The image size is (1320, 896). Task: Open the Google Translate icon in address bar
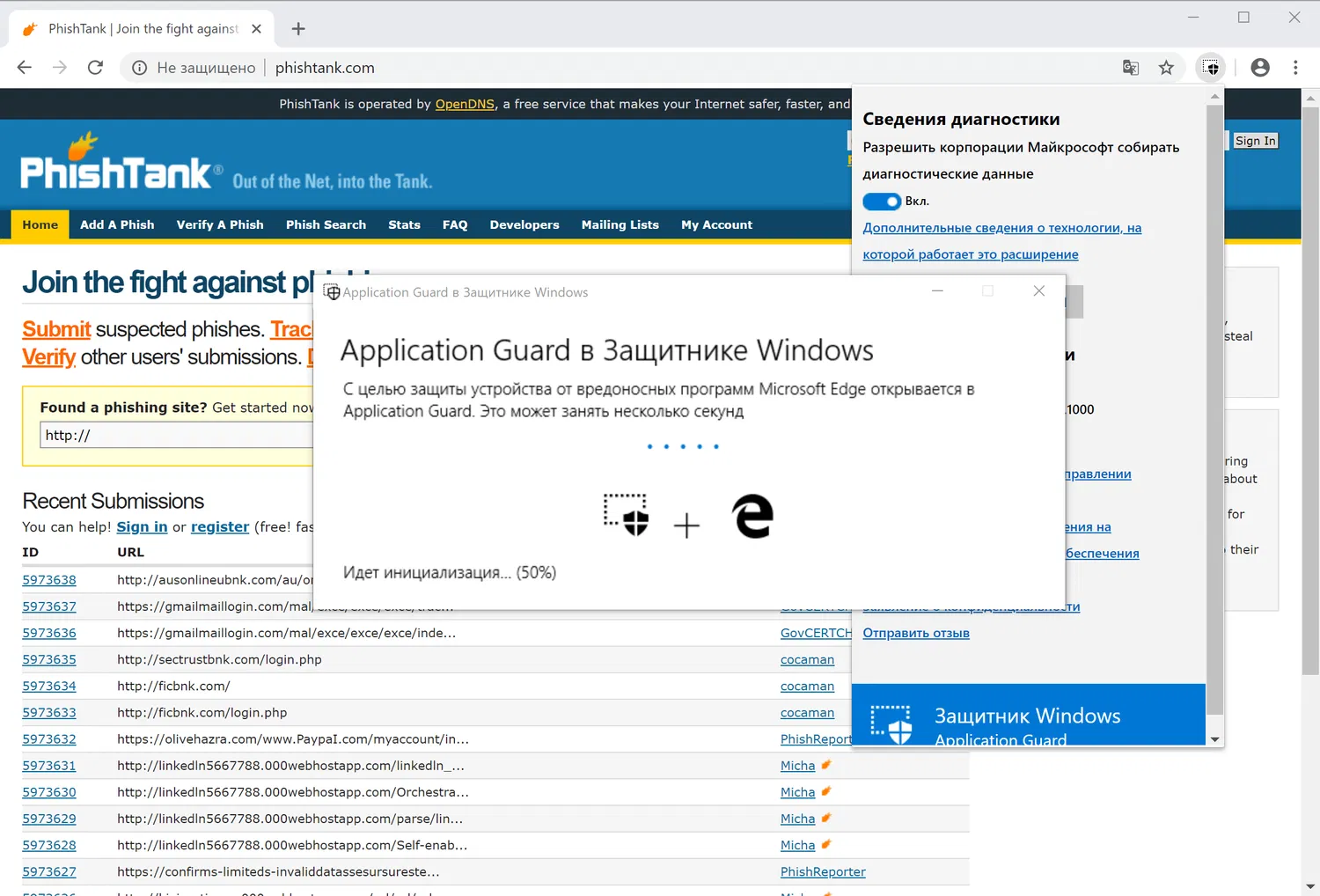pos(1130,67)
